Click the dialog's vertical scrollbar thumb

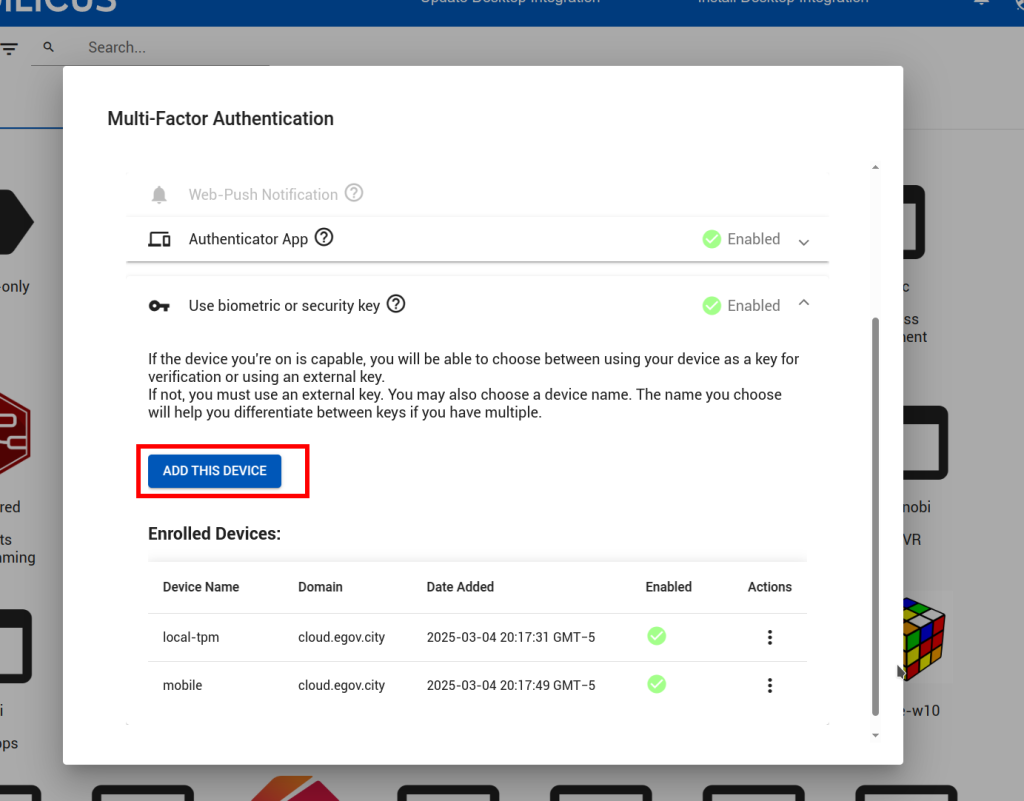[875, 517]
